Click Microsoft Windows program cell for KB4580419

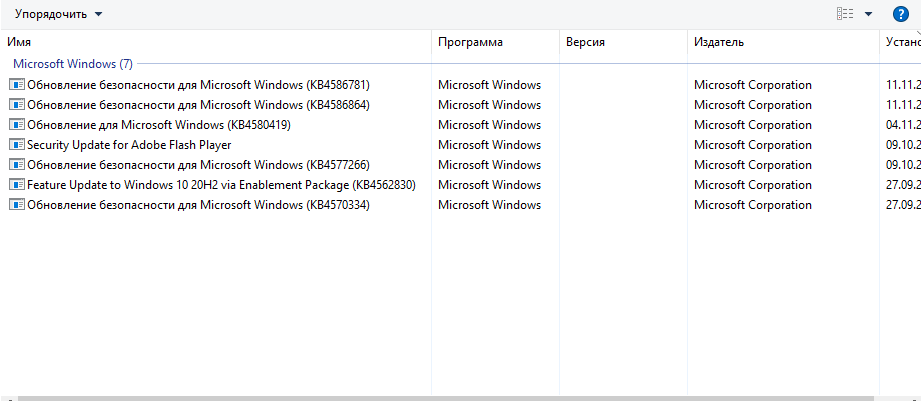pyautogui.click(x=489, y=124)
